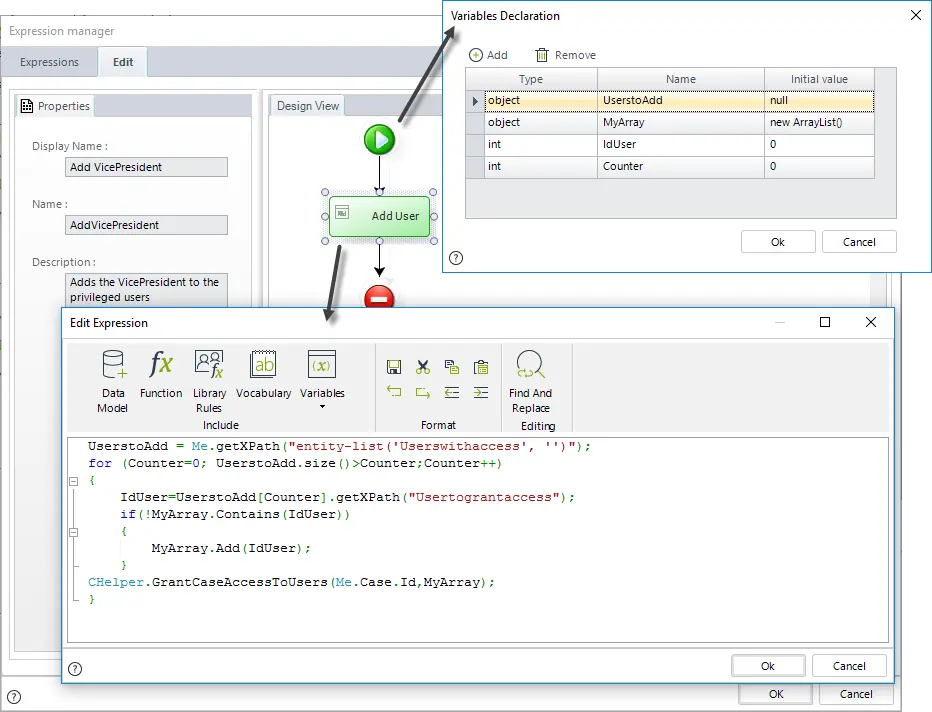Expand the Variables dropdown arrow

point(322,407)
